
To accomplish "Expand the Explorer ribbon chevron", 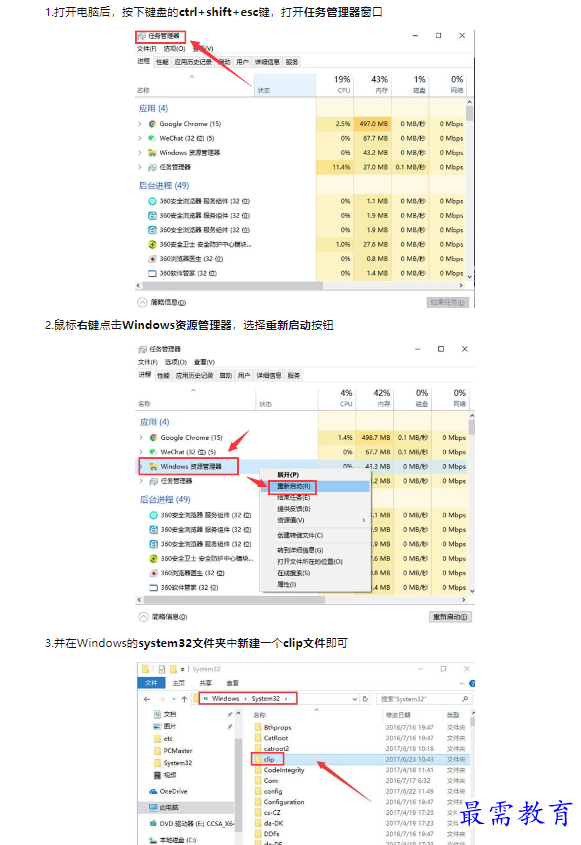I will tap(461, 683).
